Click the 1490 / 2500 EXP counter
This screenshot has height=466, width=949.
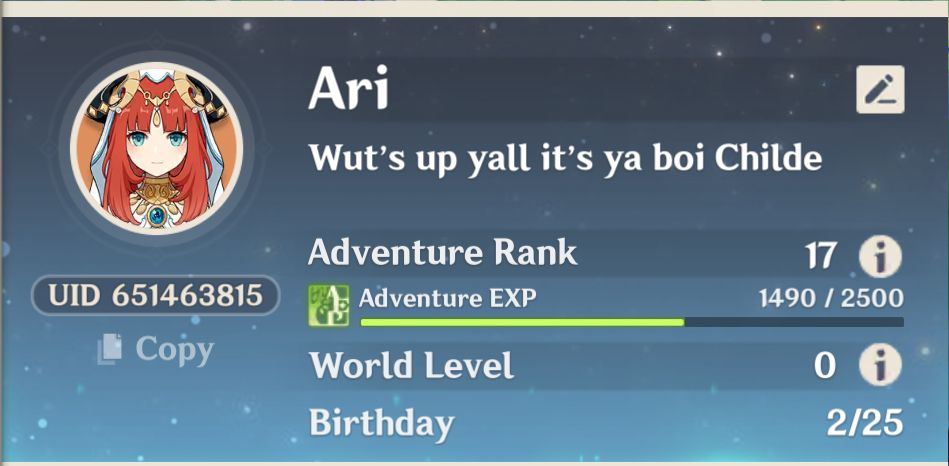(x=831, y=298)
